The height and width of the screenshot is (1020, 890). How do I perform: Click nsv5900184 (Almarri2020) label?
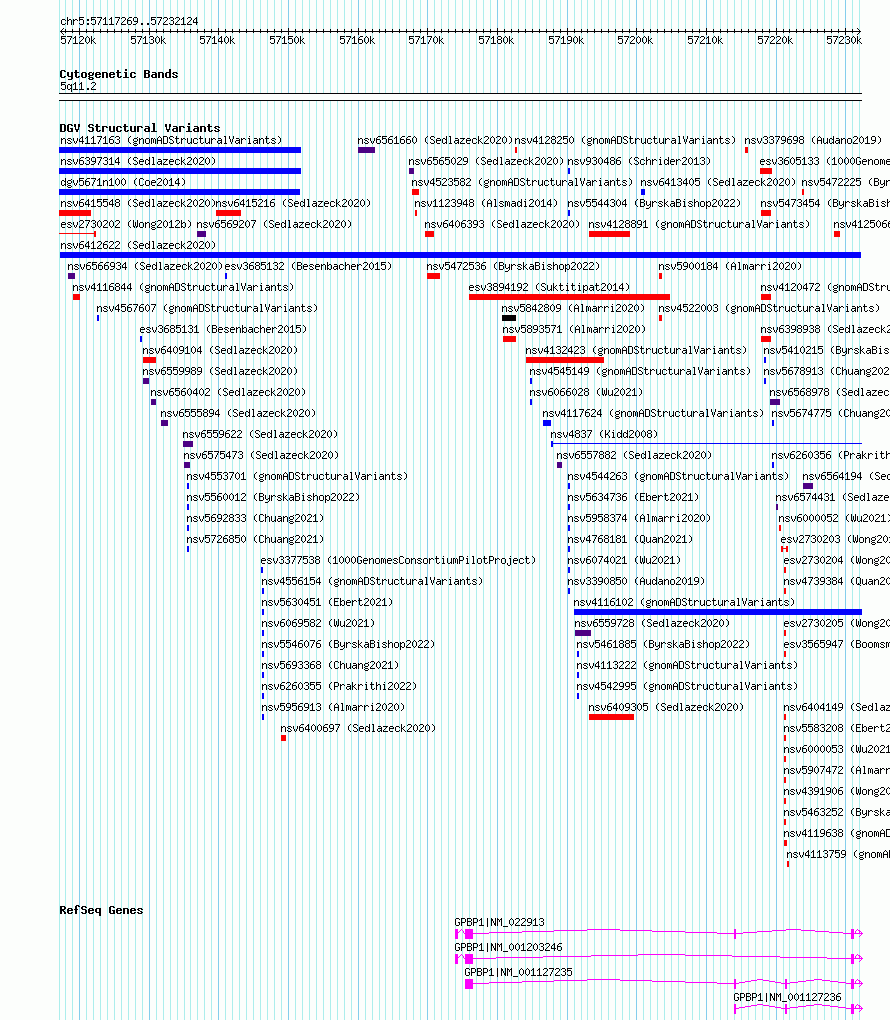click(730, 266)
